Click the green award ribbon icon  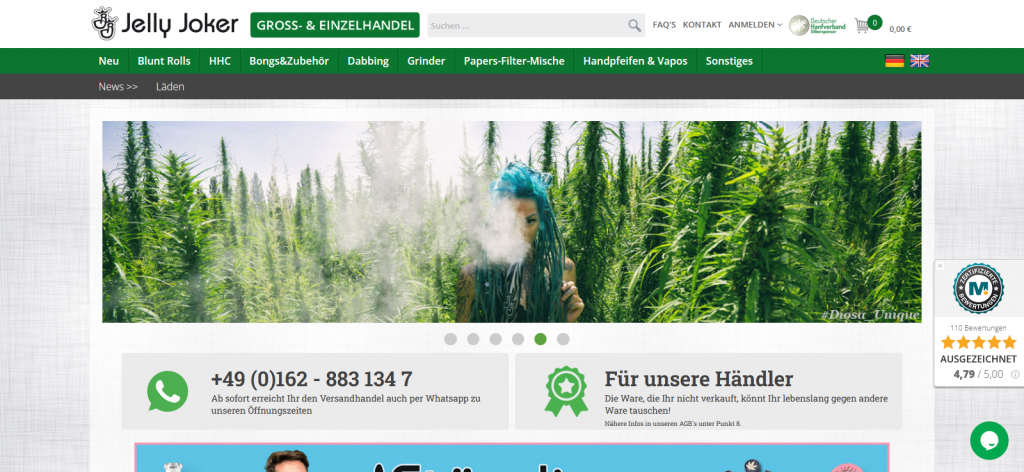(565, 391)
